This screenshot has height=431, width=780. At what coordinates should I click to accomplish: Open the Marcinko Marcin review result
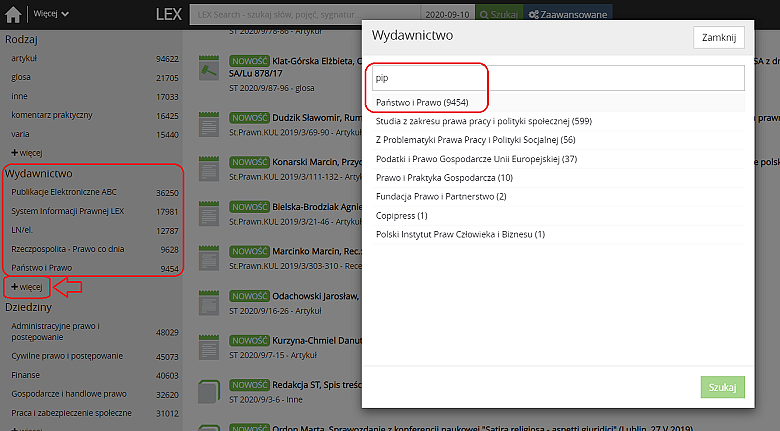[317, 251]
